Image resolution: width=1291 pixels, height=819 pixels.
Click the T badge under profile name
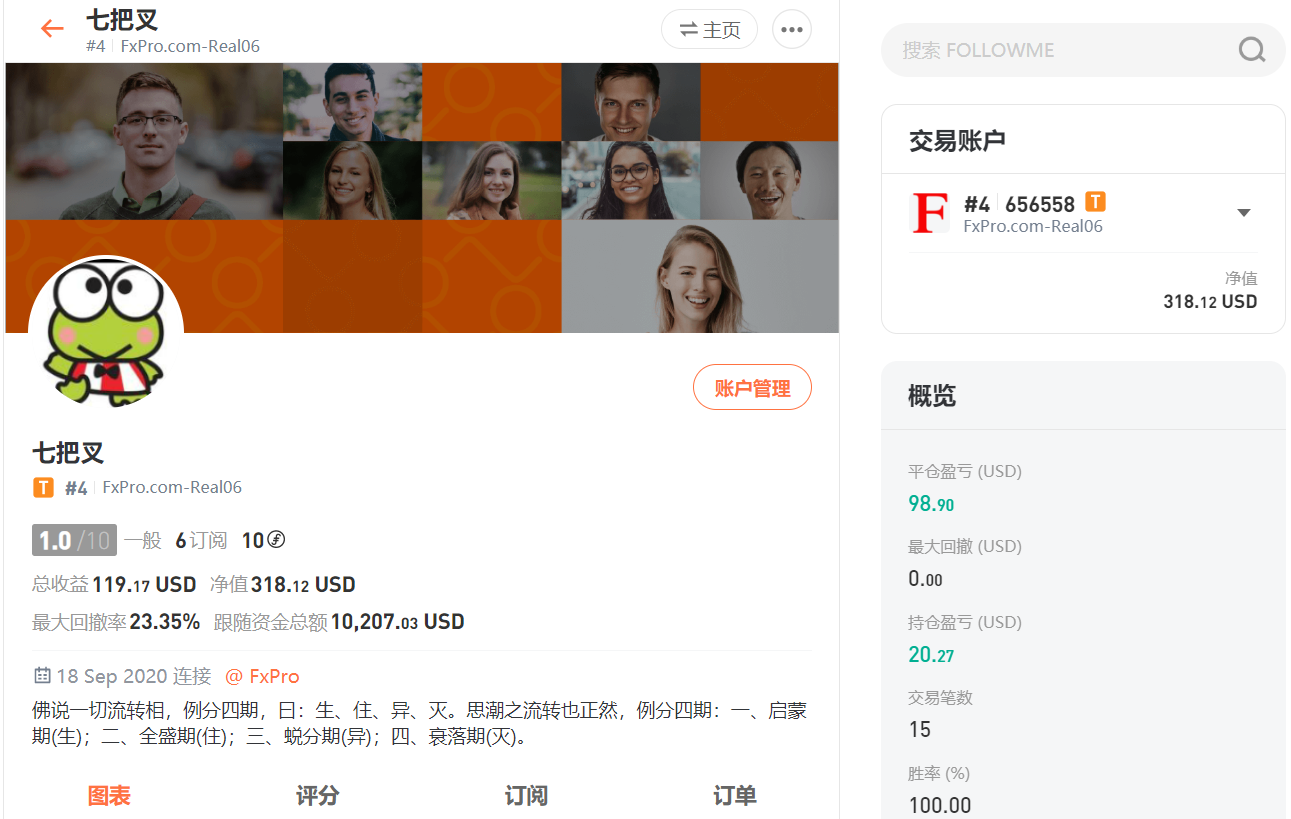pos(43,488)
